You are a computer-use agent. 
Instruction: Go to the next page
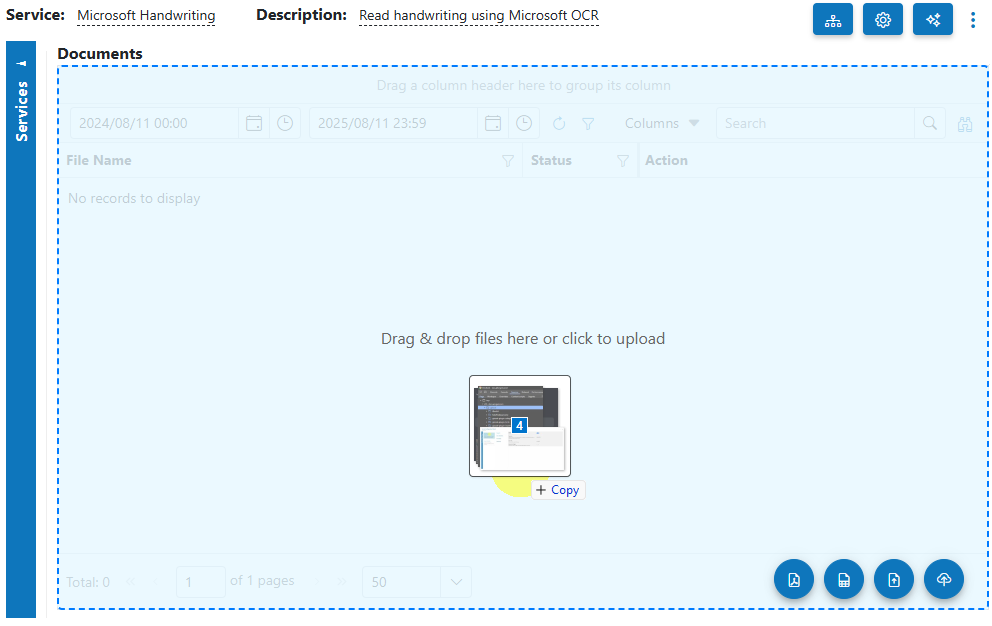(x=316, y=581)
